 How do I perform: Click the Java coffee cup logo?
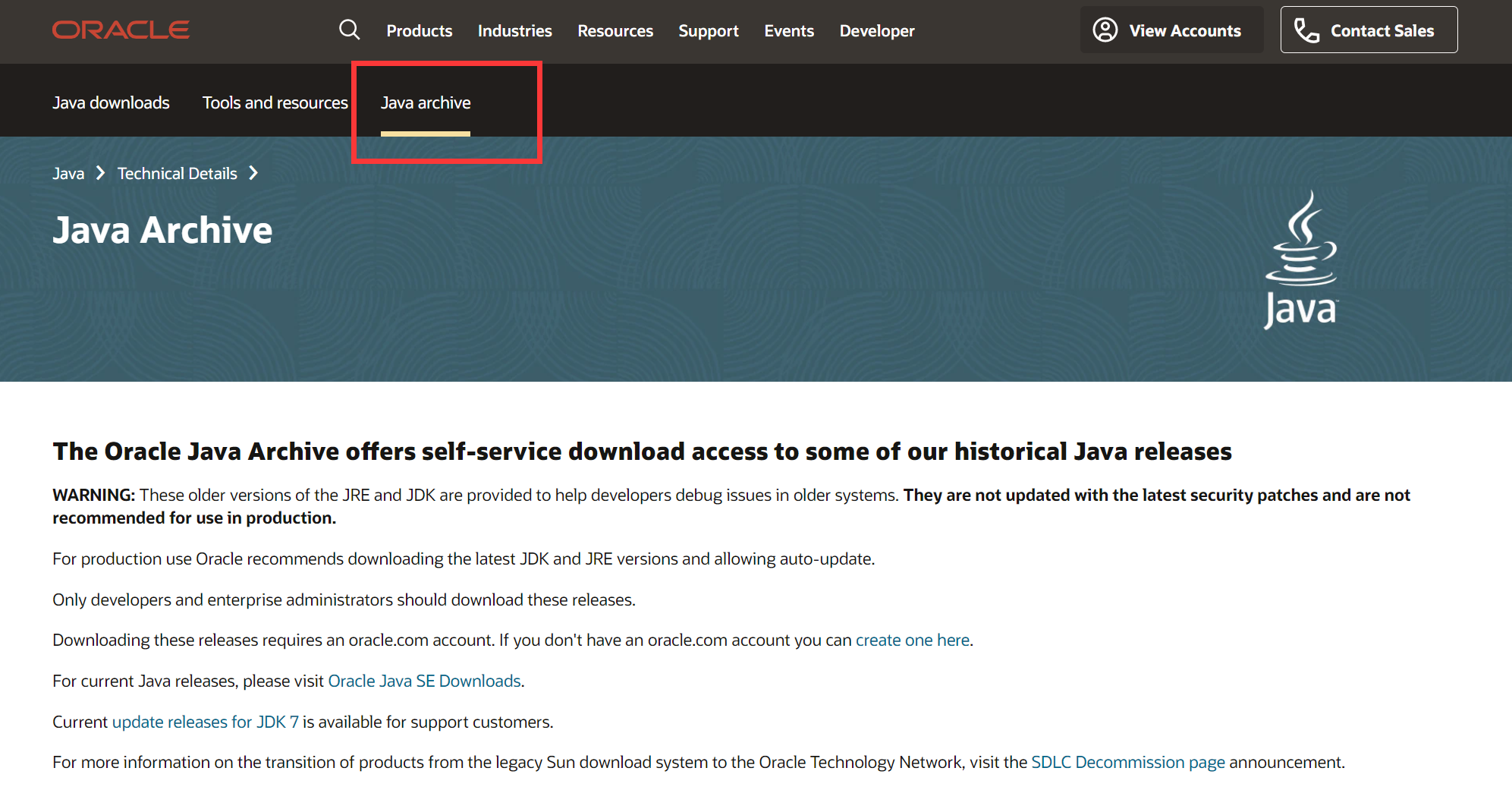[x=1301, y=260]
